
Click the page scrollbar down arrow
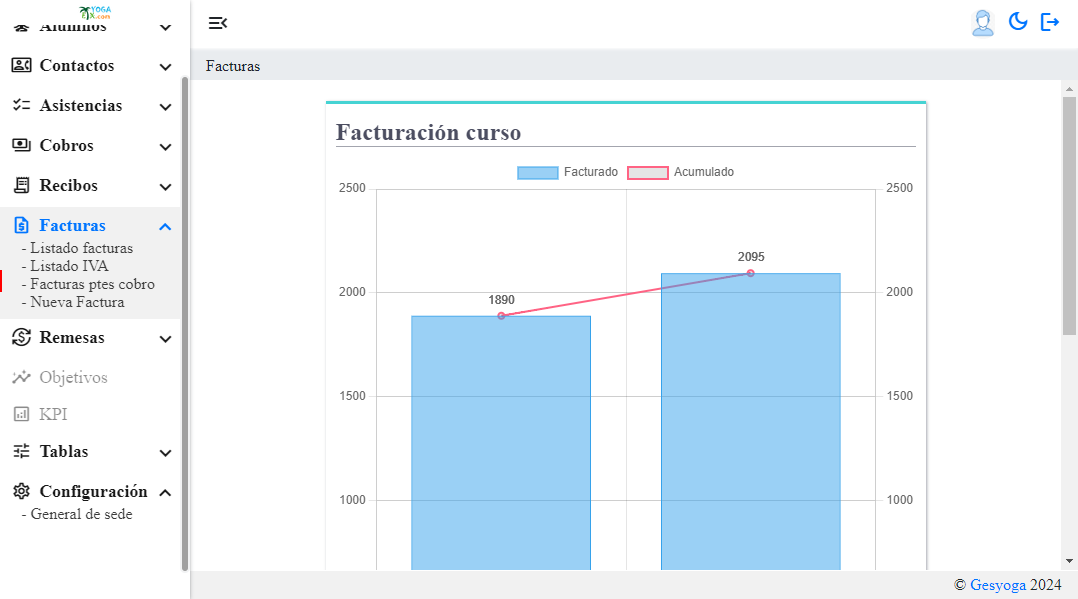[1069, 561]
